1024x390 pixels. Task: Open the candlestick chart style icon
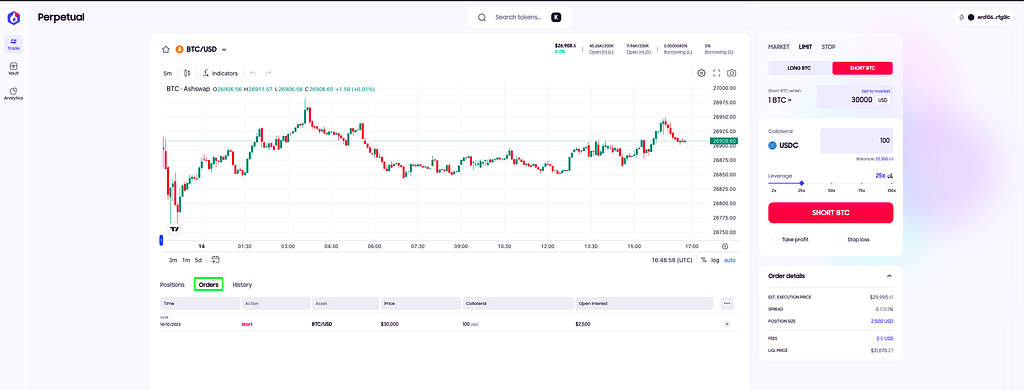[x=187, y=73]
